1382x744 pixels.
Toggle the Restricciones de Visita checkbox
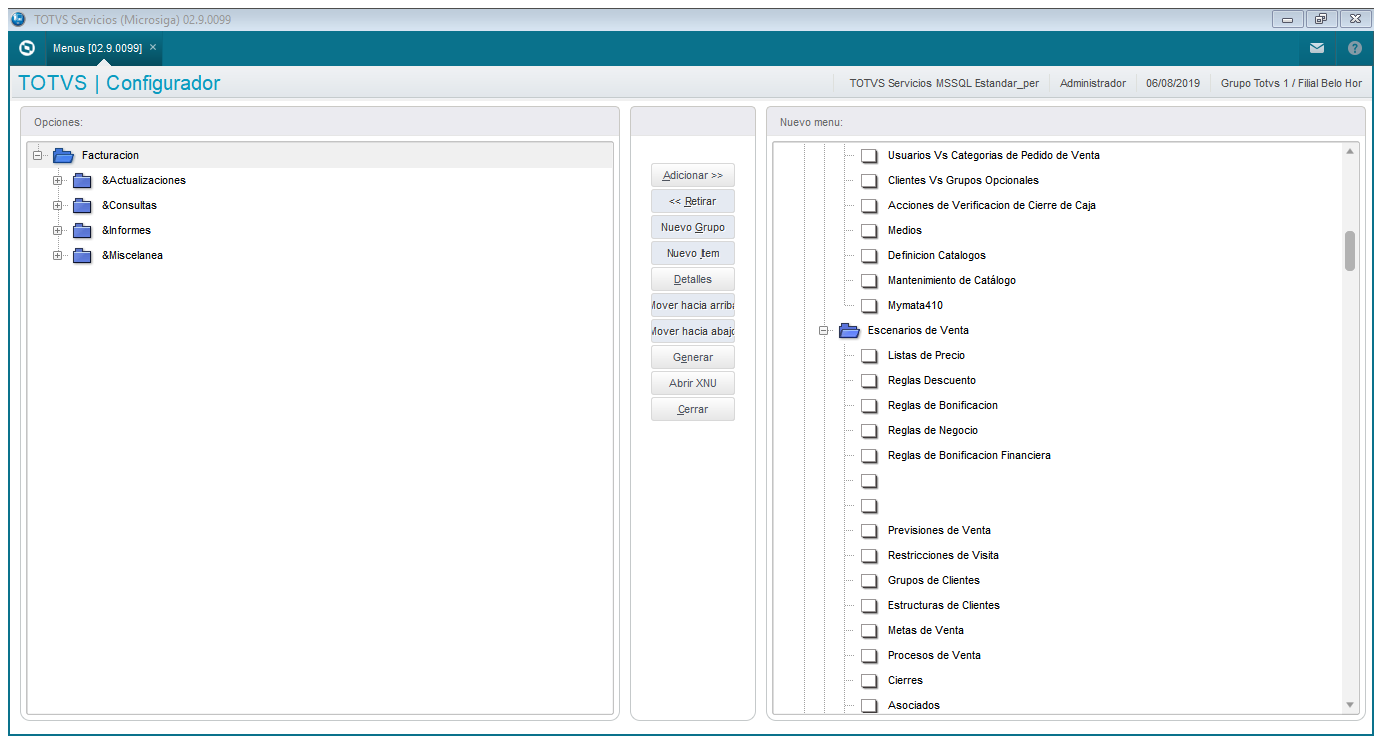(869, 555)
